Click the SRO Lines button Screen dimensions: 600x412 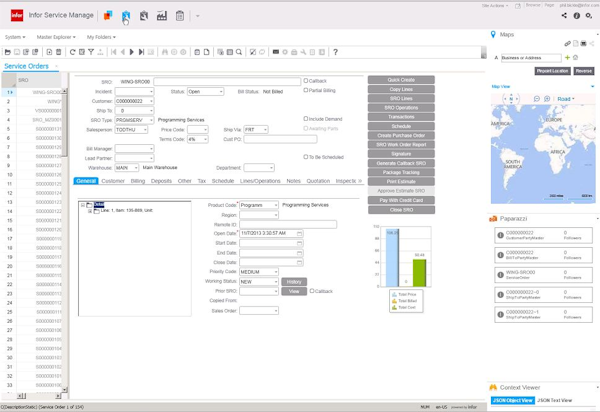coord(401,98)
